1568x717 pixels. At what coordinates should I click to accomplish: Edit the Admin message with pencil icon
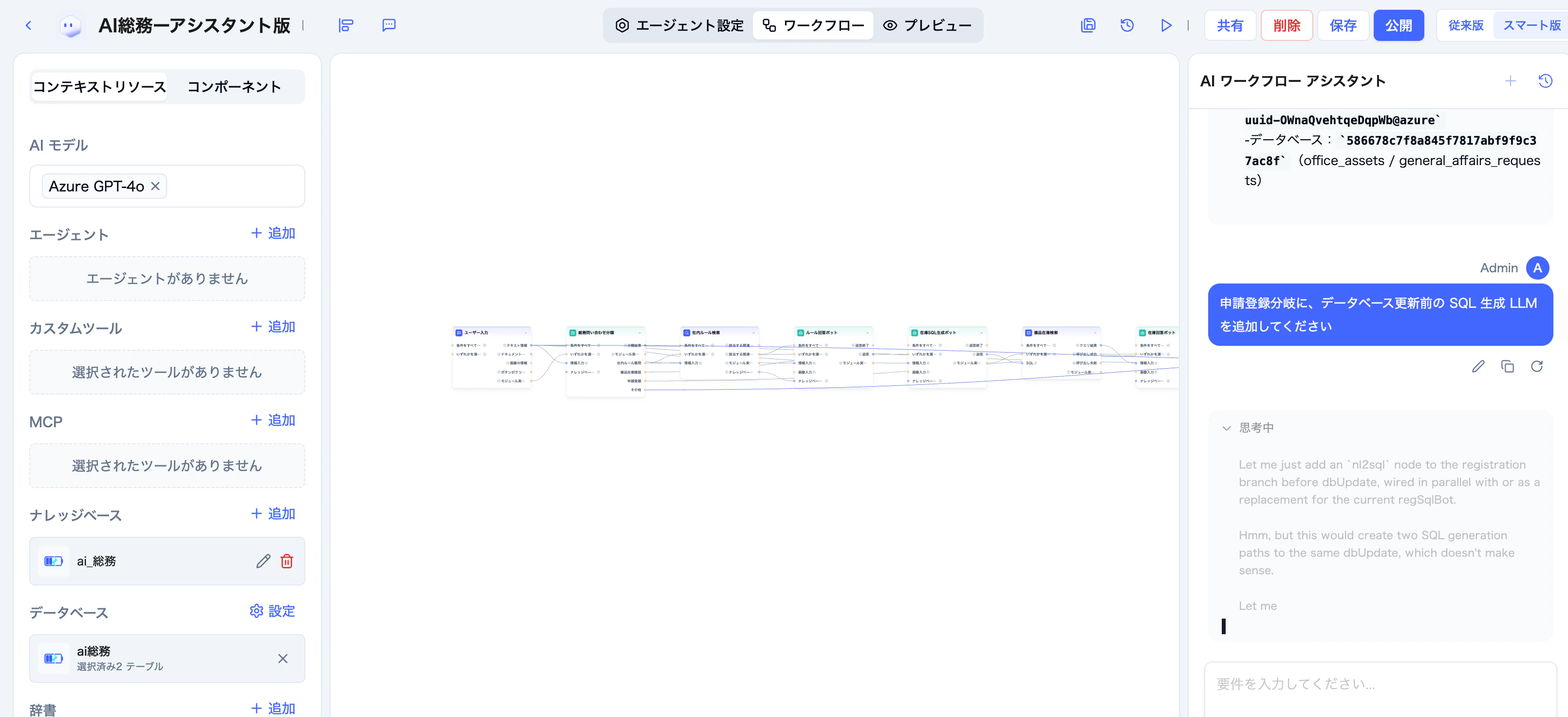pyautogui.click(x=1478, y=366)
